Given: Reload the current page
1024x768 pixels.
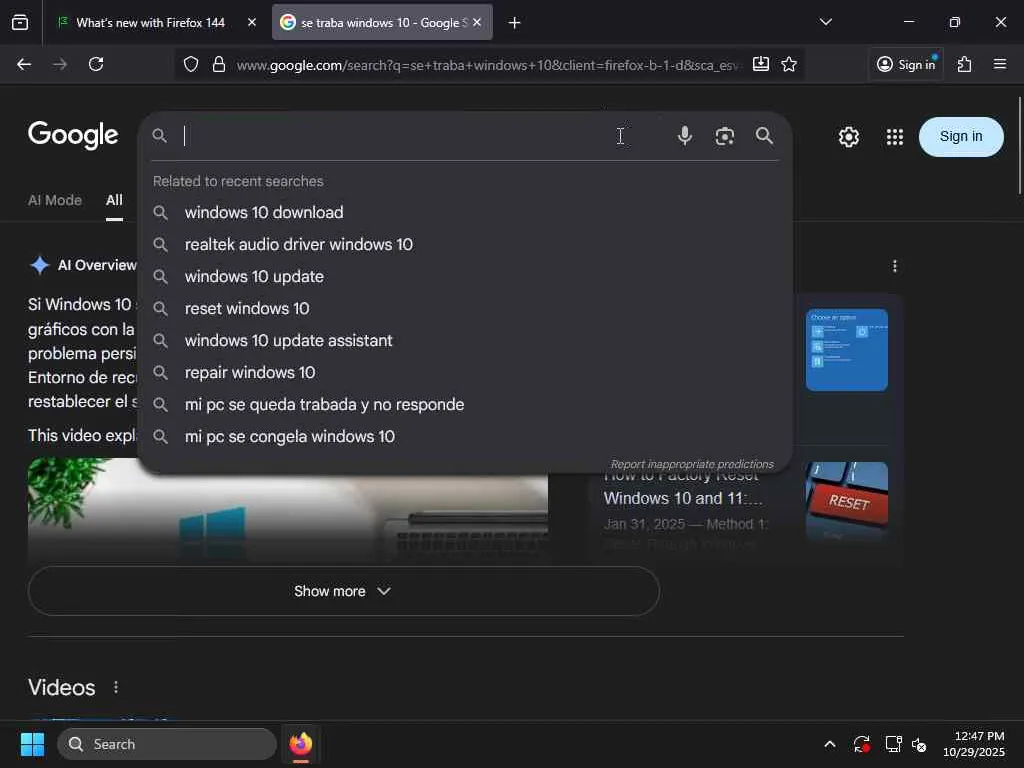Looking at the screenshot, I should 96,64.
